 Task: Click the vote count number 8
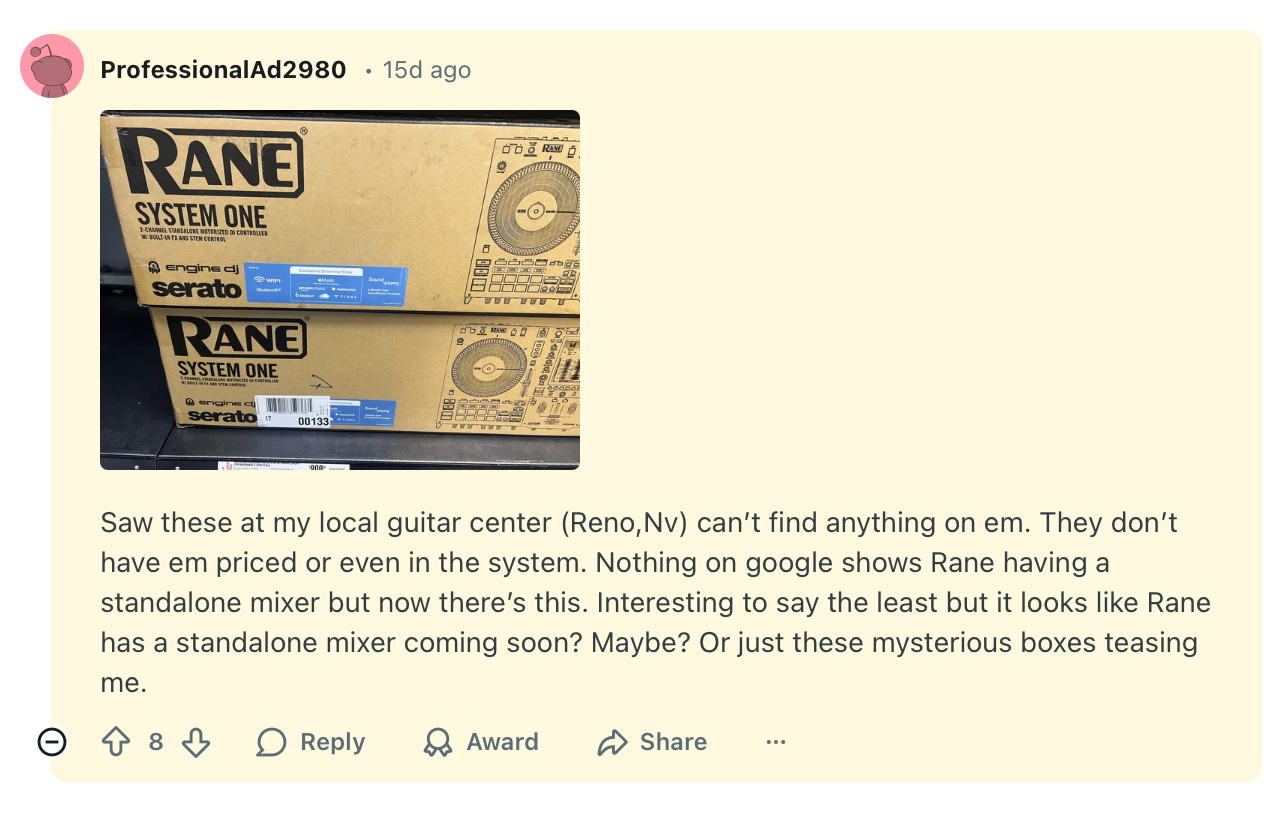coord(156,742)
